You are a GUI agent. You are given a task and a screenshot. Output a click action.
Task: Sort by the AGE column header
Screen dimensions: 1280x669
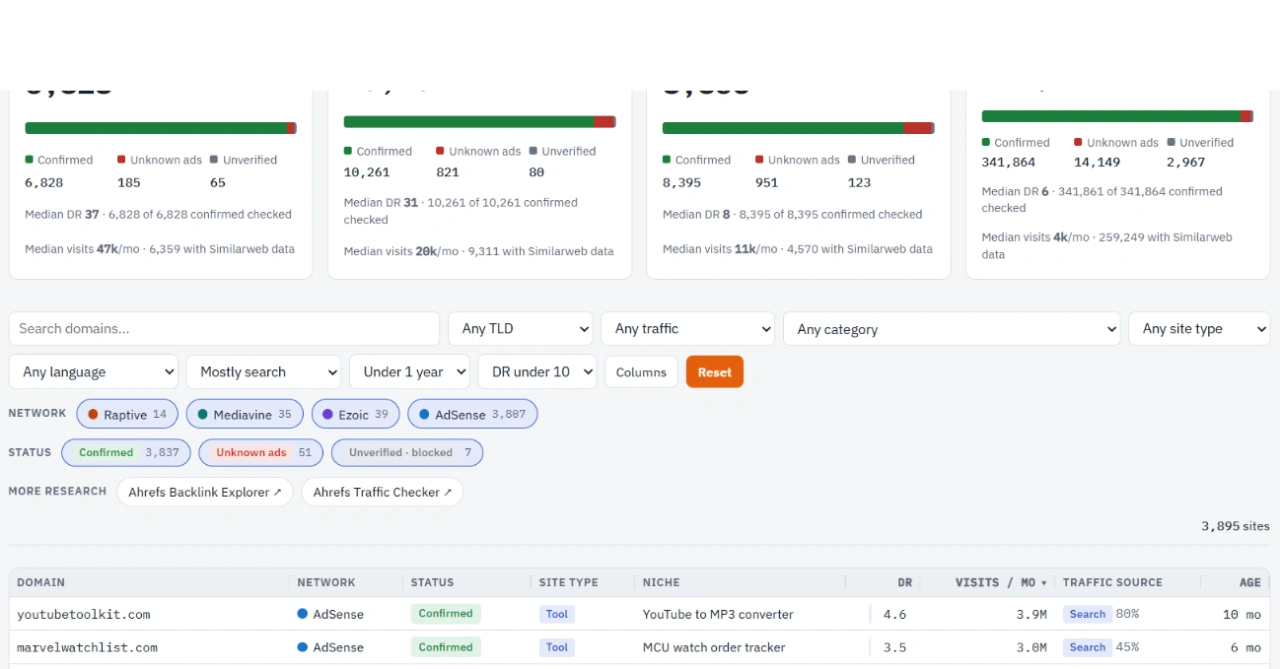(1249, 582)
